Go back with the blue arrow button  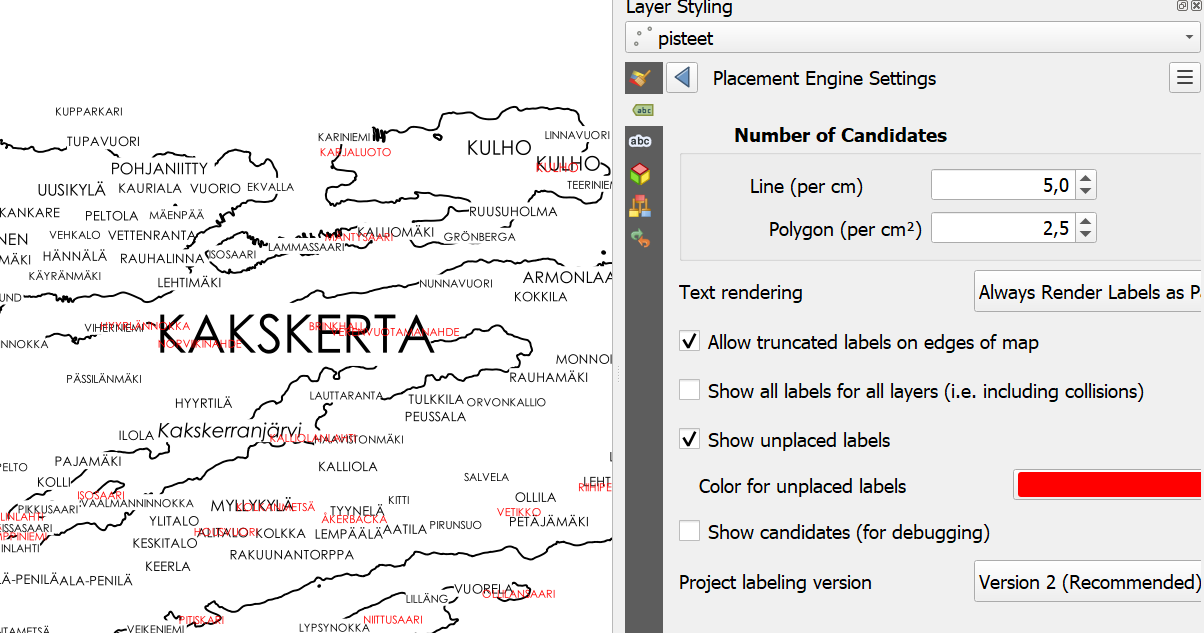coord(682,78)
